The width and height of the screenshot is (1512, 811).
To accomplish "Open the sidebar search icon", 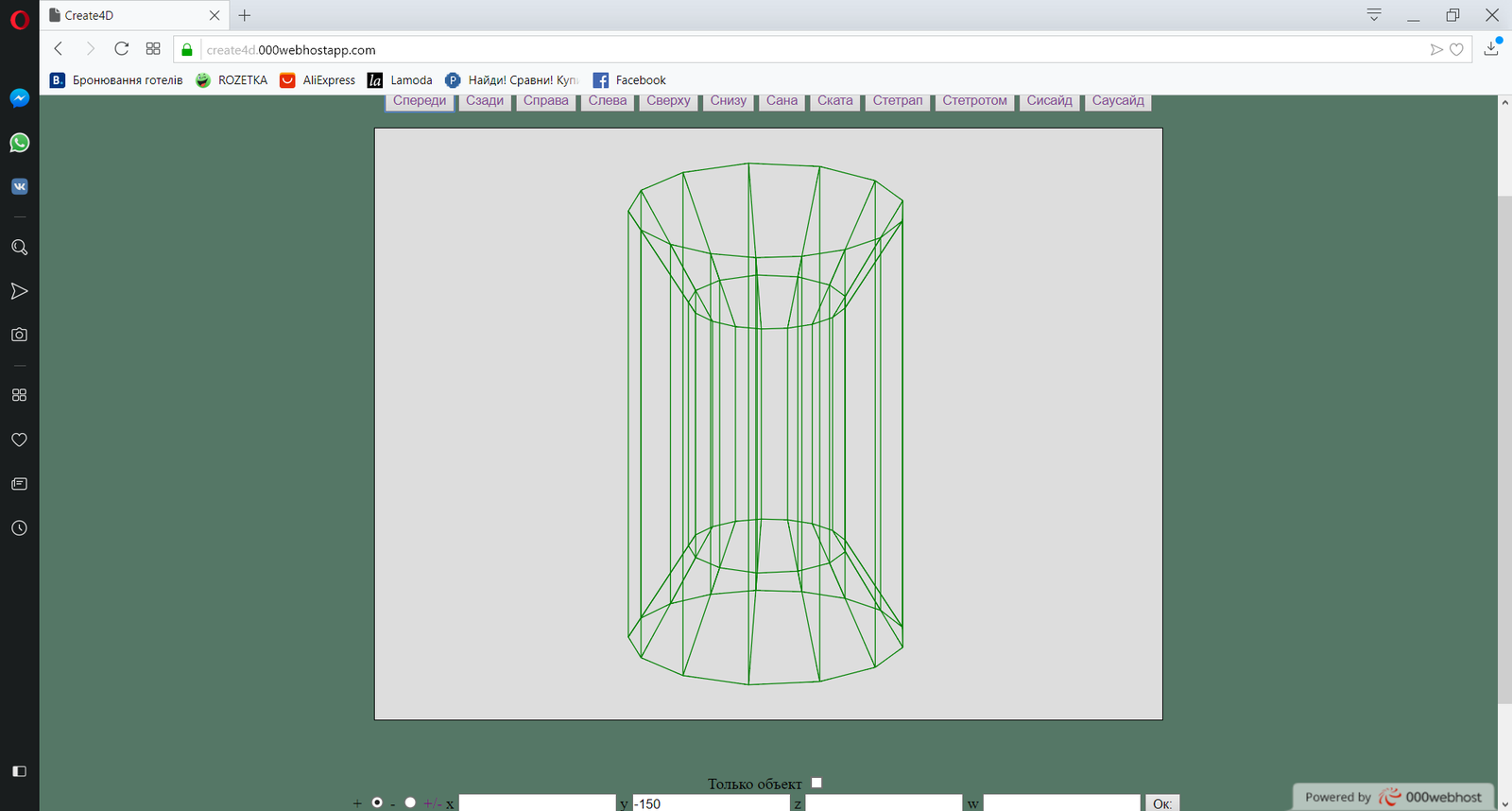I will (x=19, y=248).
